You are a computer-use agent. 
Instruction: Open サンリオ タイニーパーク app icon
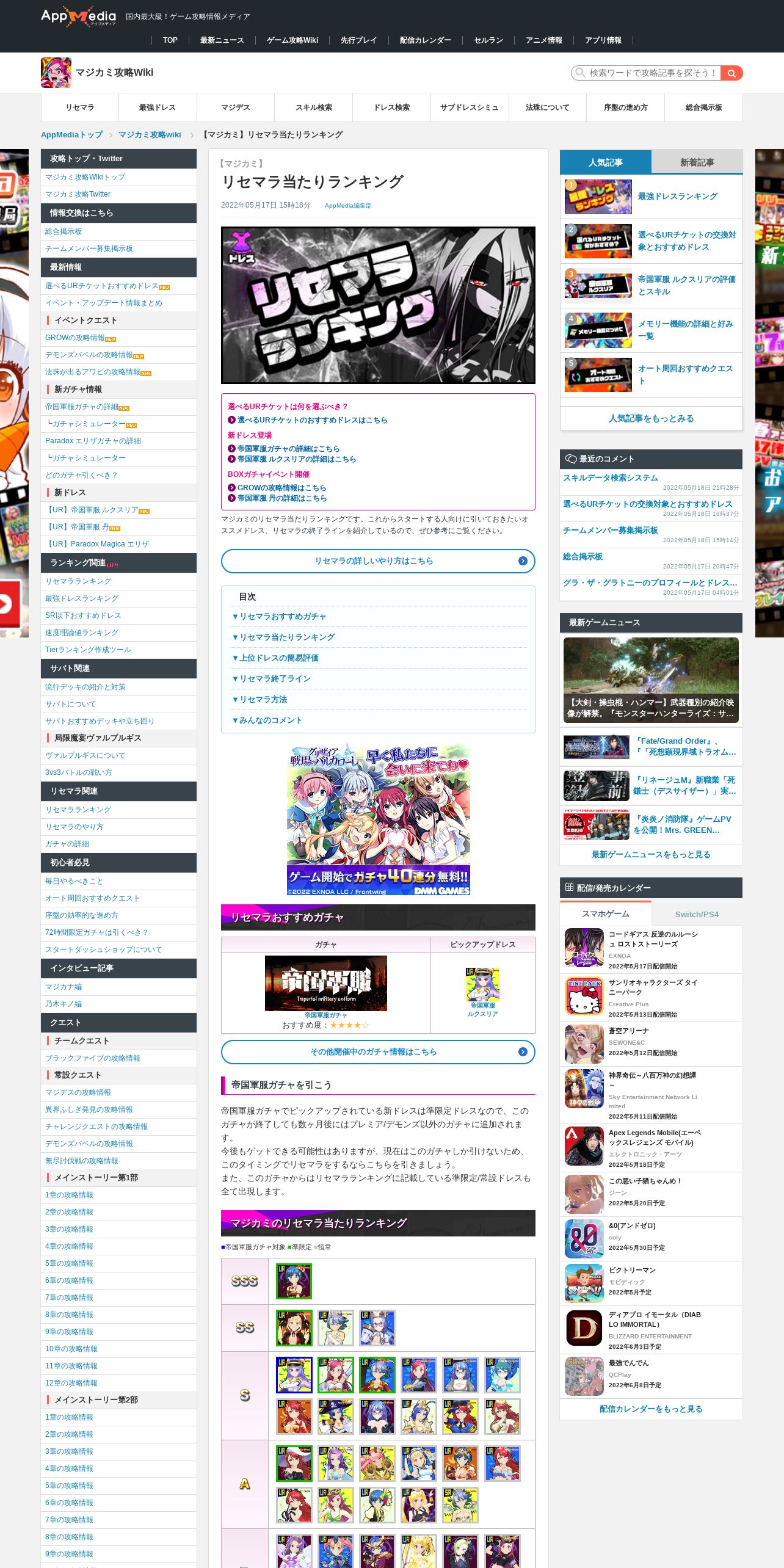click(584, 996)
